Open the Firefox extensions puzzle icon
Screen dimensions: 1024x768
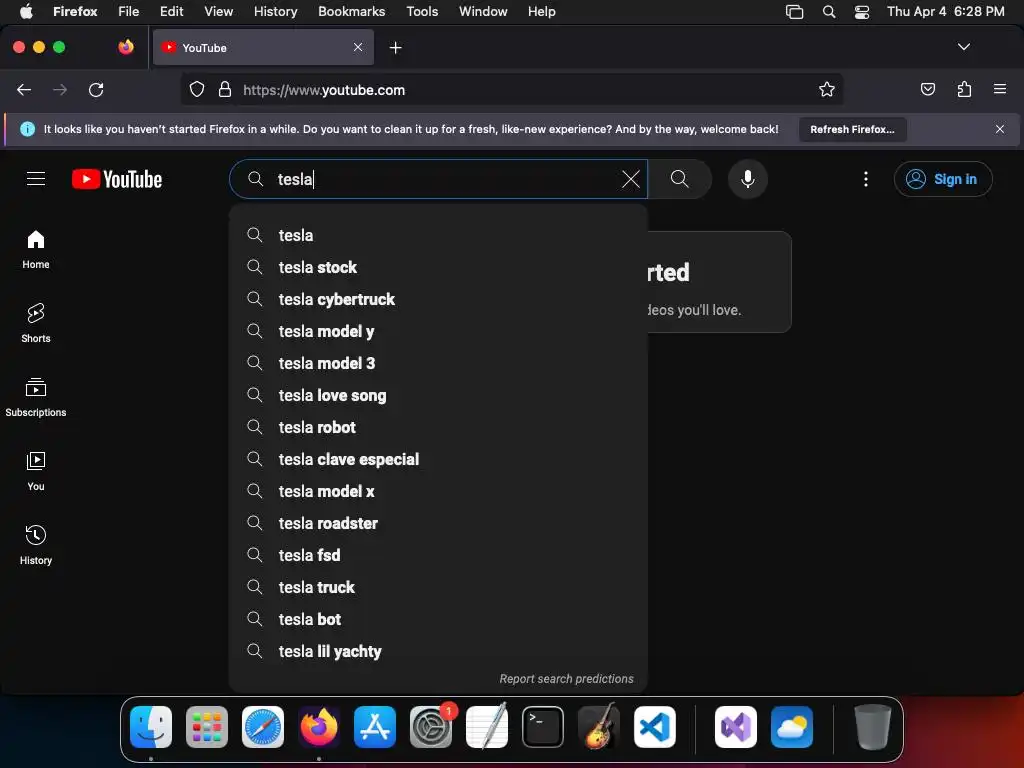click(964, 89)
